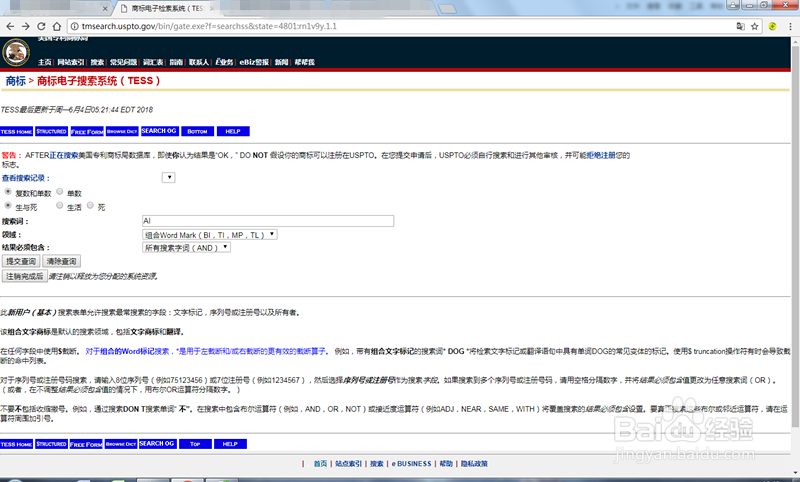Select the 死 radio button
This screenshot has width=800, height=482.
pyautogui.click(x=90, y=206)
